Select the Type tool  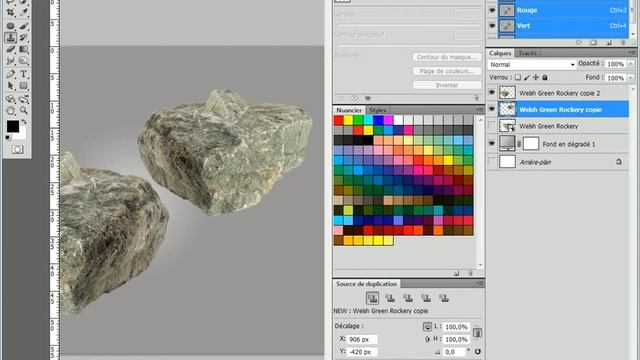click(x=24, y=74)
